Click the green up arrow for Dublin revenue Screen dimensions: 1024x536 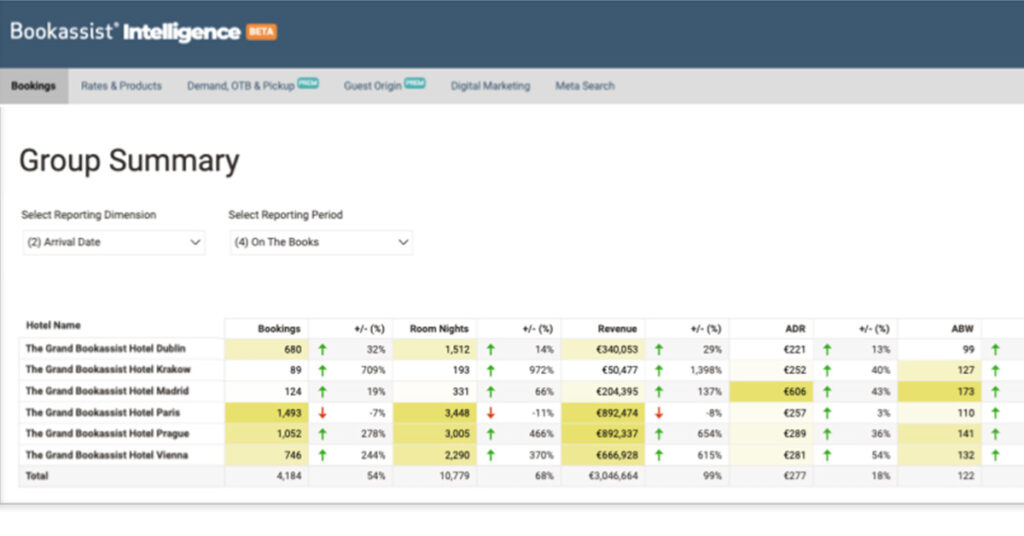[x=658, y=349]
